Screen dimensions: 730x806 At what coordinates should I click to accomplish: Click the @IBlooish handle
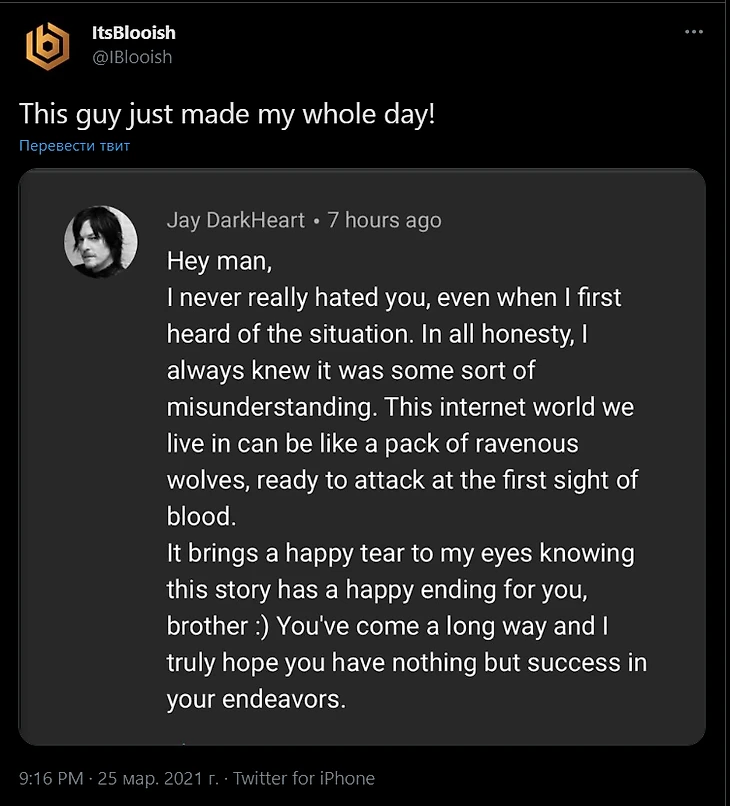132,57
